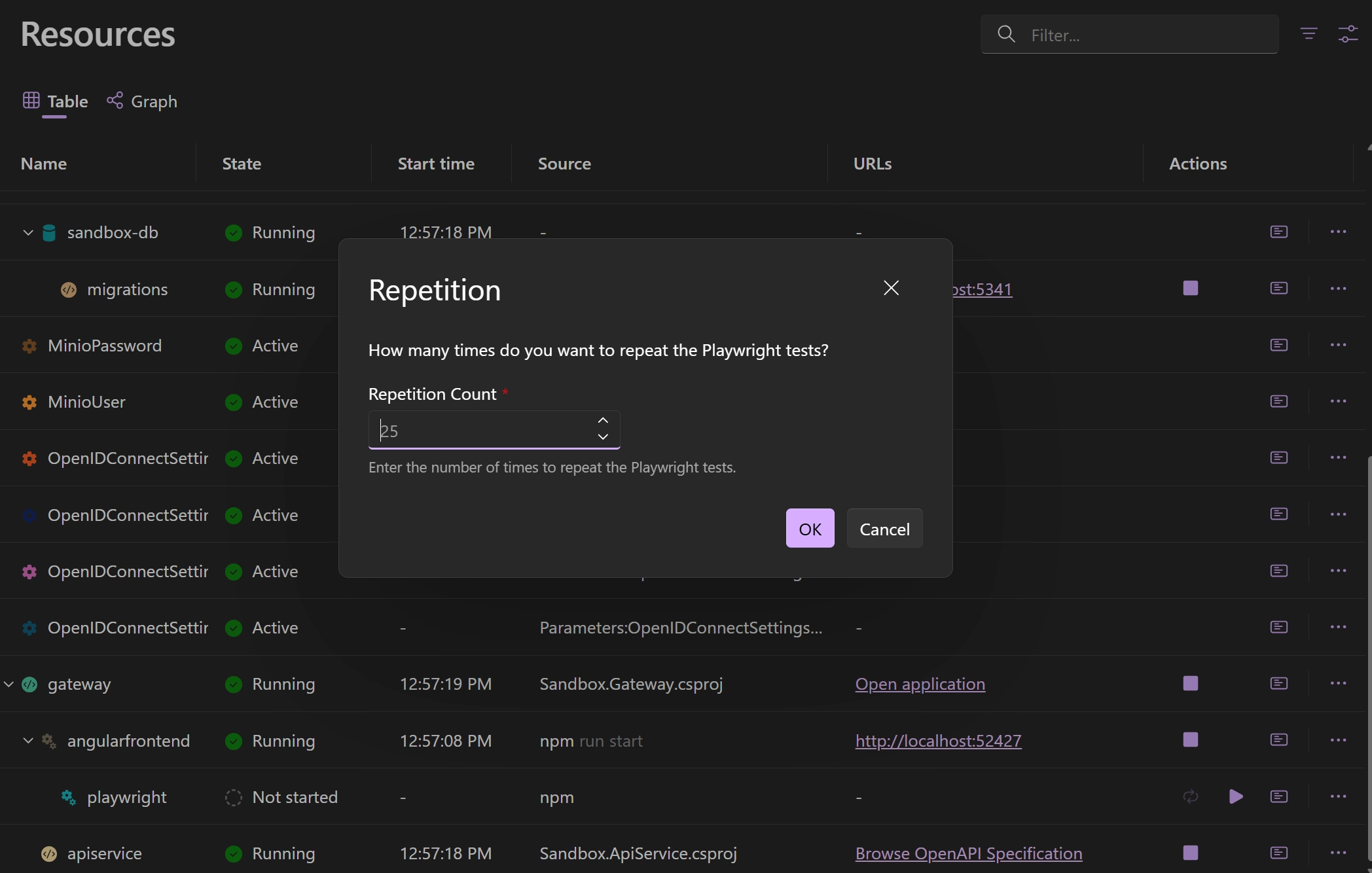View console logs for MinioUser
This screenshot has width=1372, height=873.
(1278, 401)
